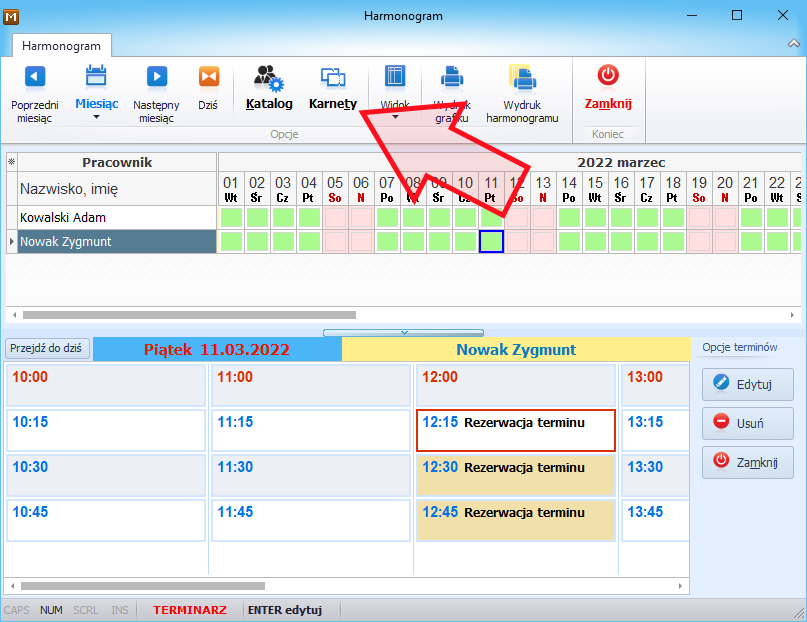
Task: Click Przejdź do dziś button
Action: pyautogui.click(x=46, y=348)
